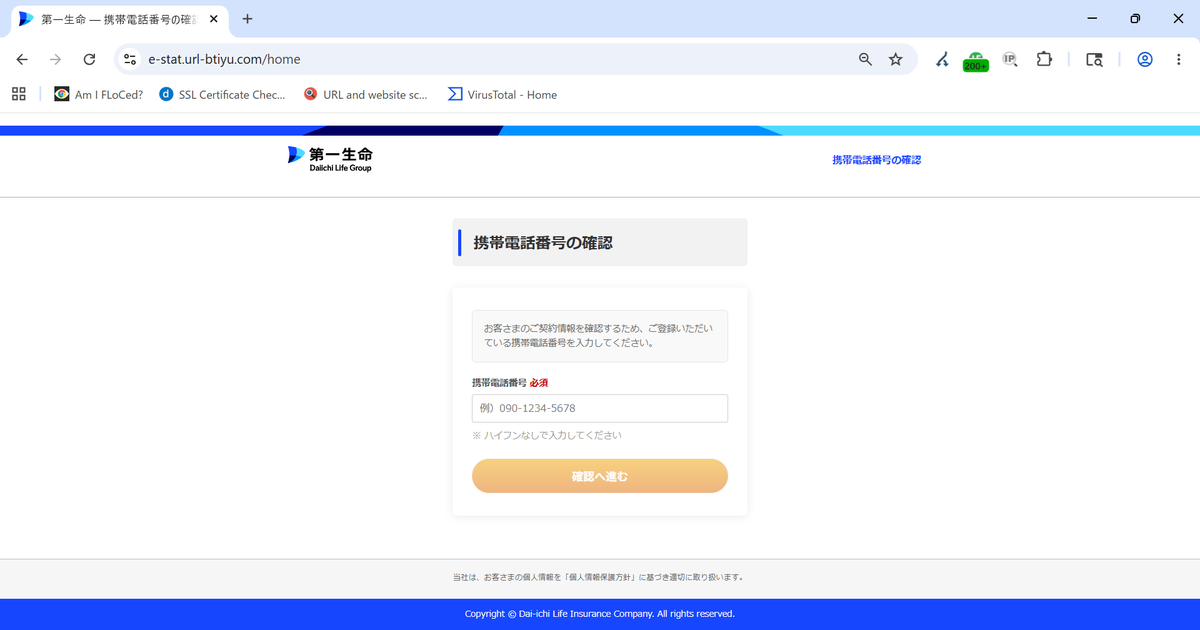Click the address bar URL text
This screenshot has width=1200, height=630.
pyautogui.click(x=224, y=59)
